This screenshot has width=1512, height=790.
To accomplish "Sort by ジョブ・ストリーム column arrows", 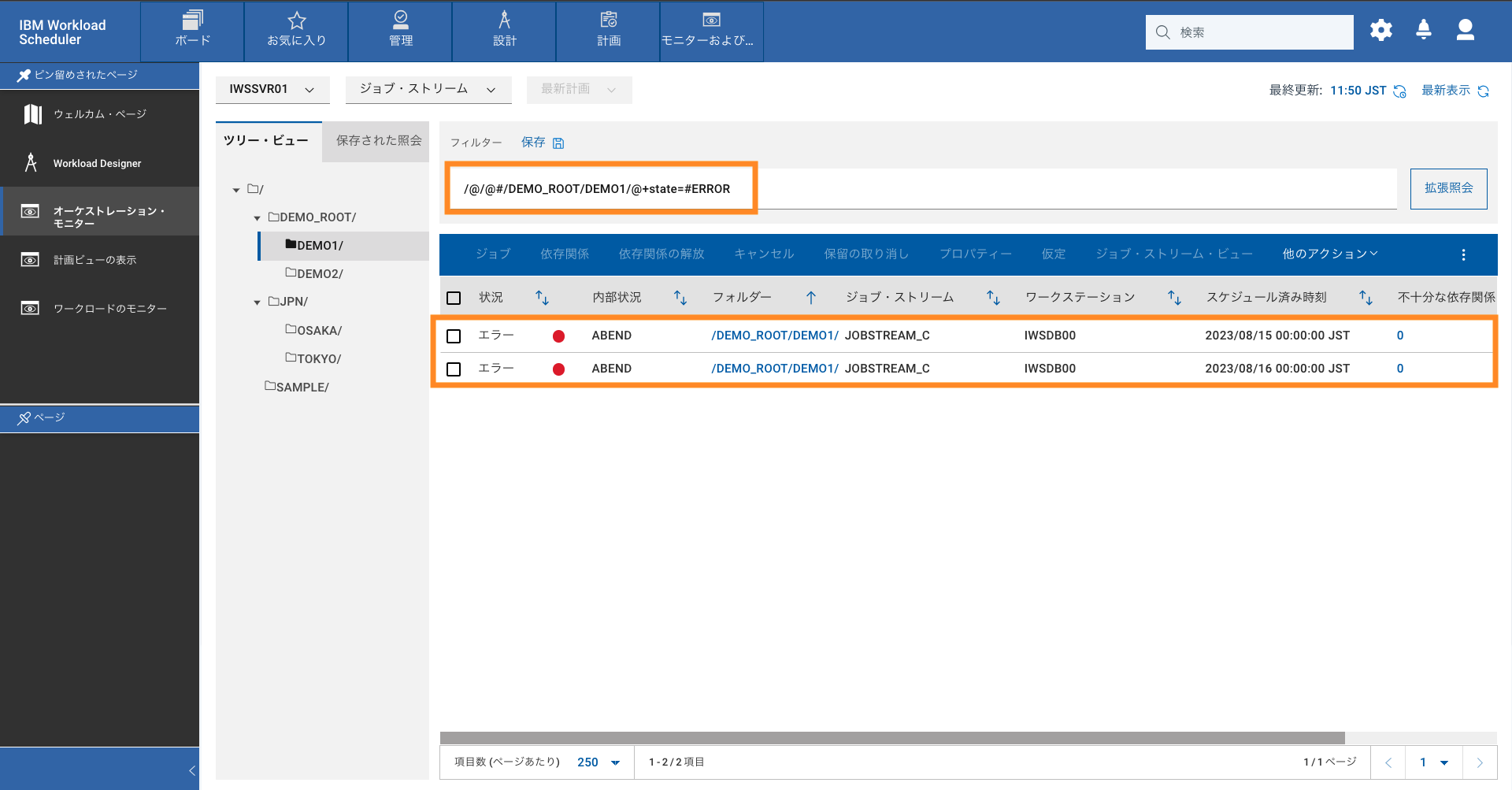I will pos(993,298).
